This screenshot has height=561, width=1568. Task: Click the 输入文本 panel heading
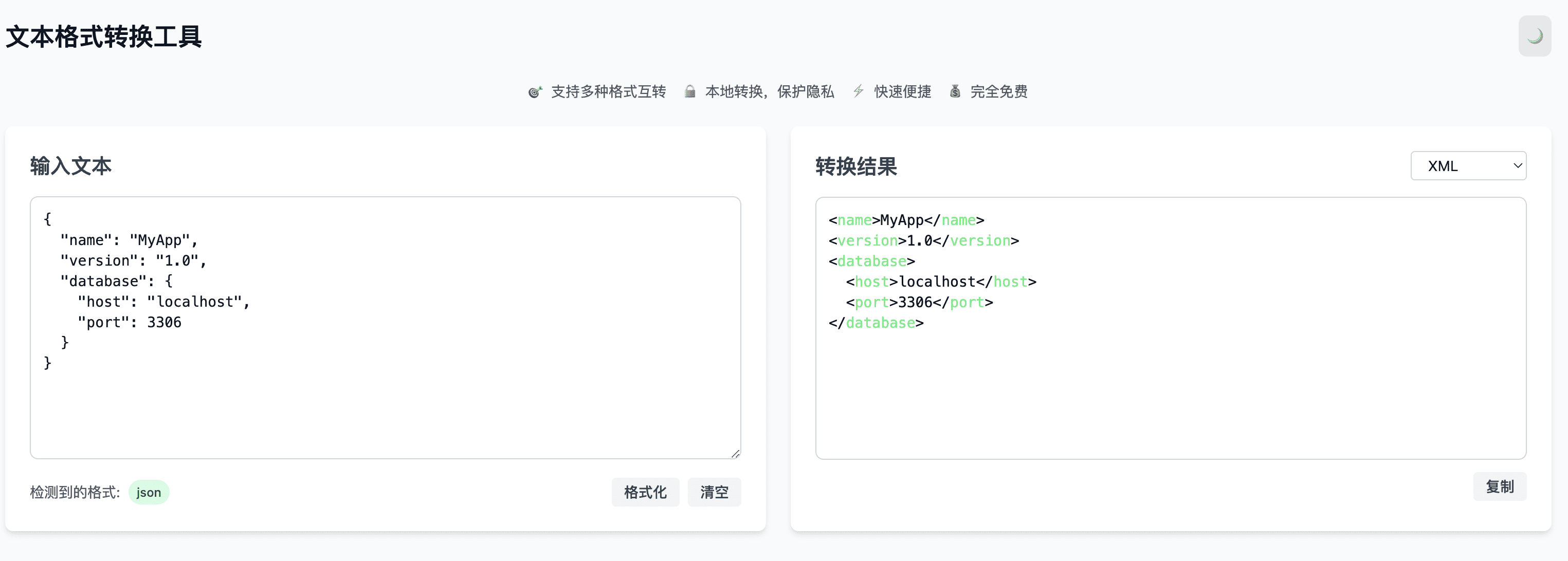pos(70,165)
